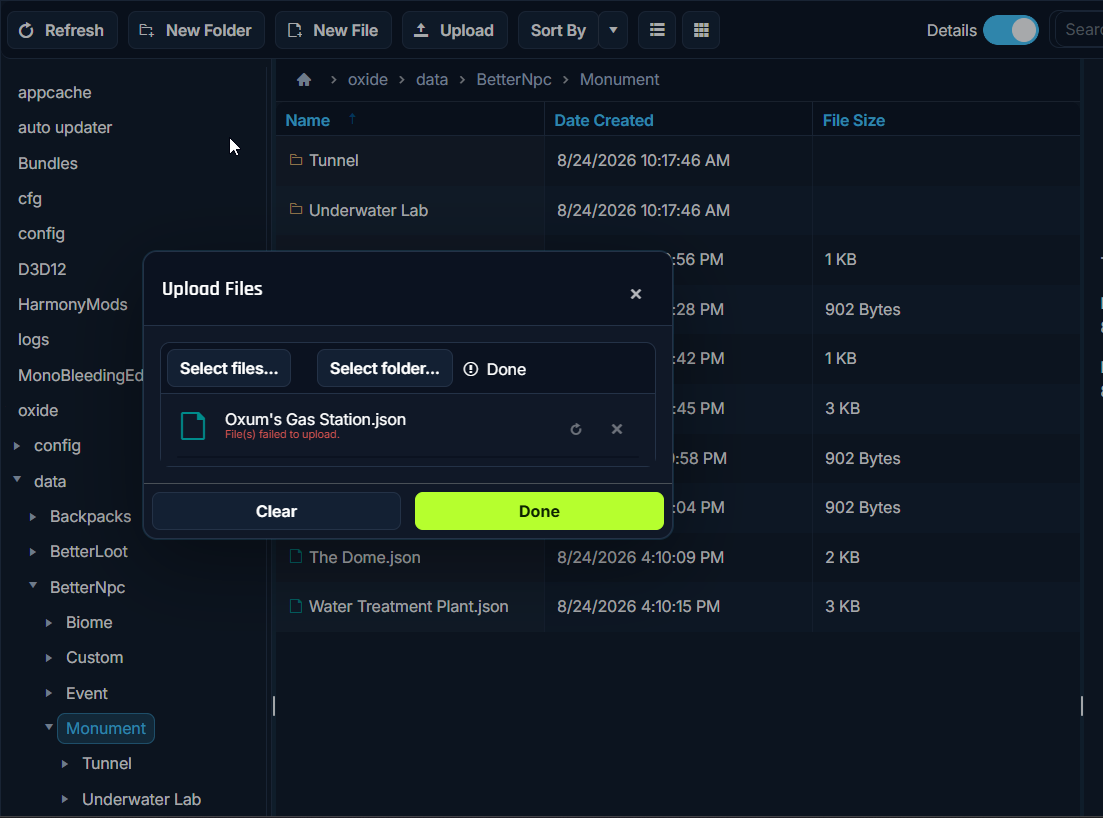Click the Sort By button

pos(558,30)
